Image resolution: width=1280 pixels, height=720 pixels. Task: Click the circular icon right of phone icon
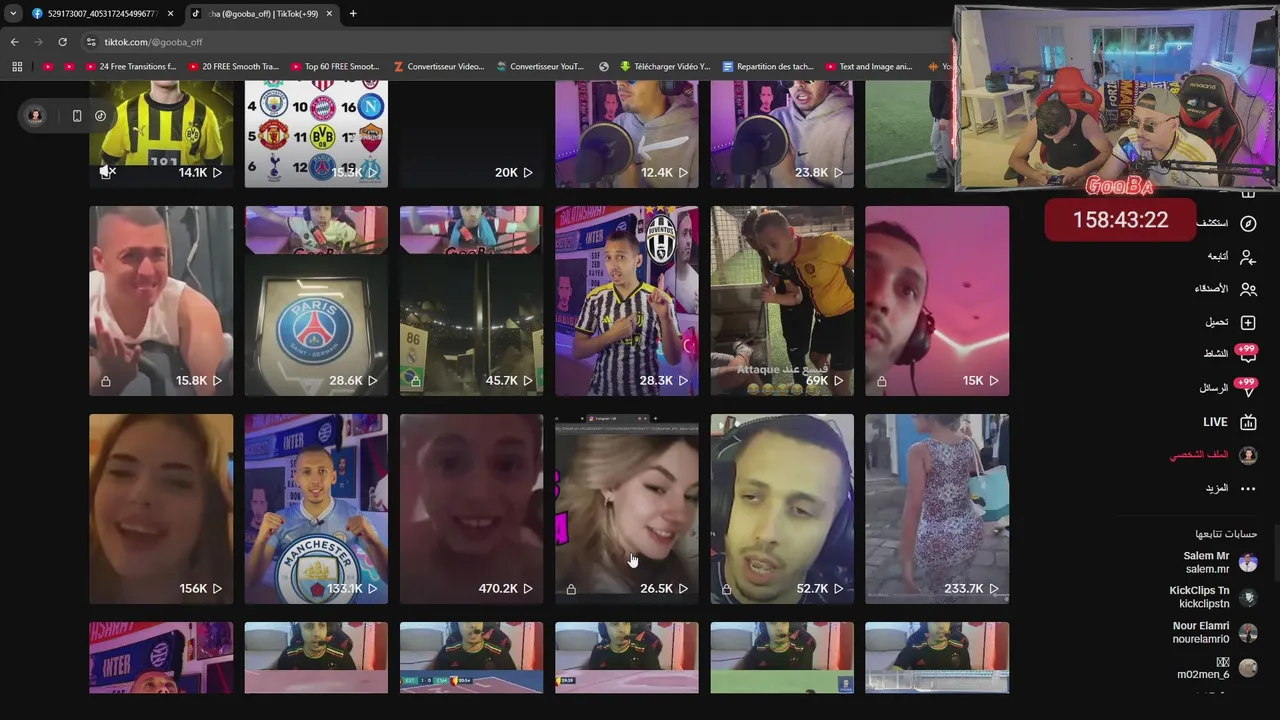(x=100, y=116)
